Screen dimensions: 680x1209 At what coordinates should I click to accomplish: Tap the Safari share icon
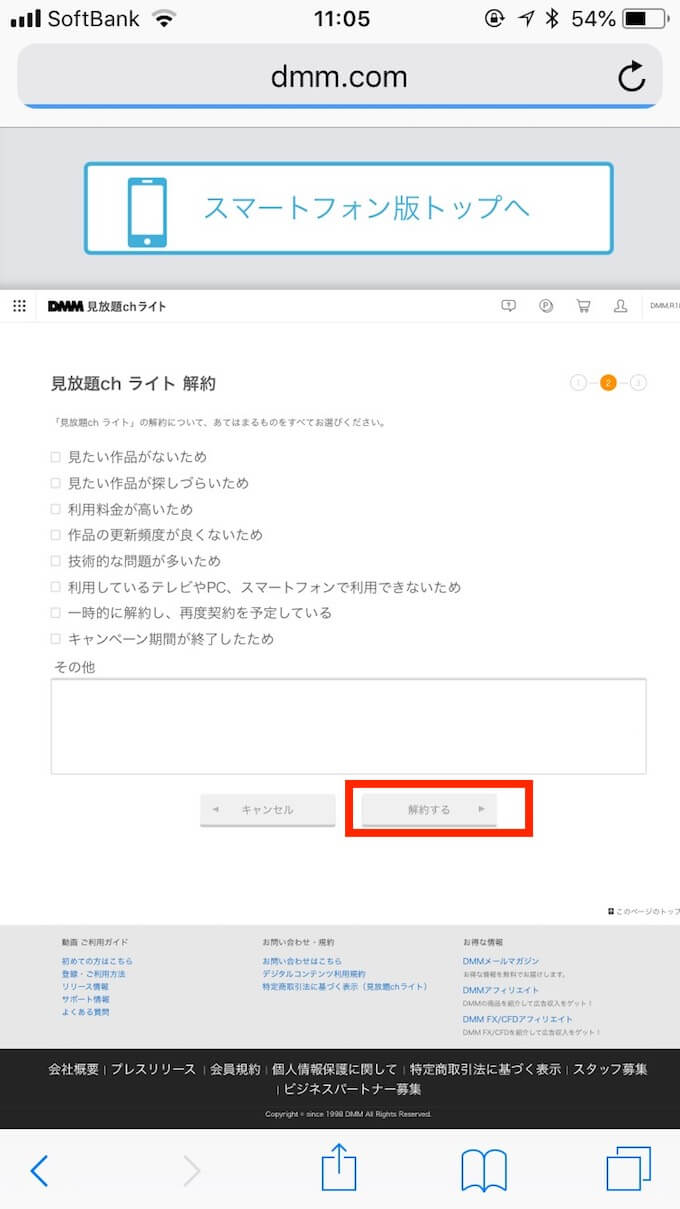pos(338,1167)
